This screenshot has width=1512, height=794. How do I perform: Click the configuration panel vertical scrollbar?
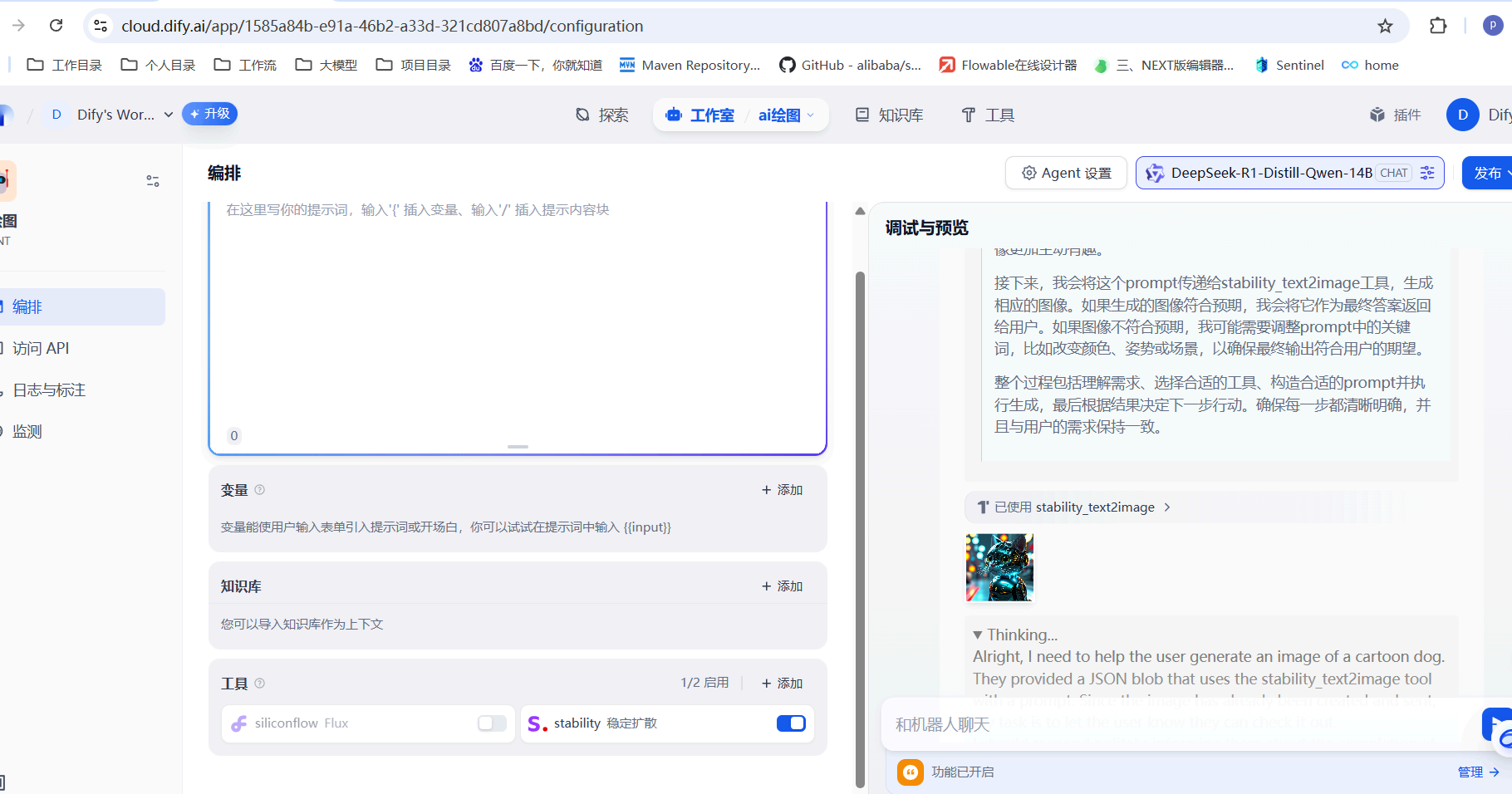pyautogui.click(x=860, y=528)
